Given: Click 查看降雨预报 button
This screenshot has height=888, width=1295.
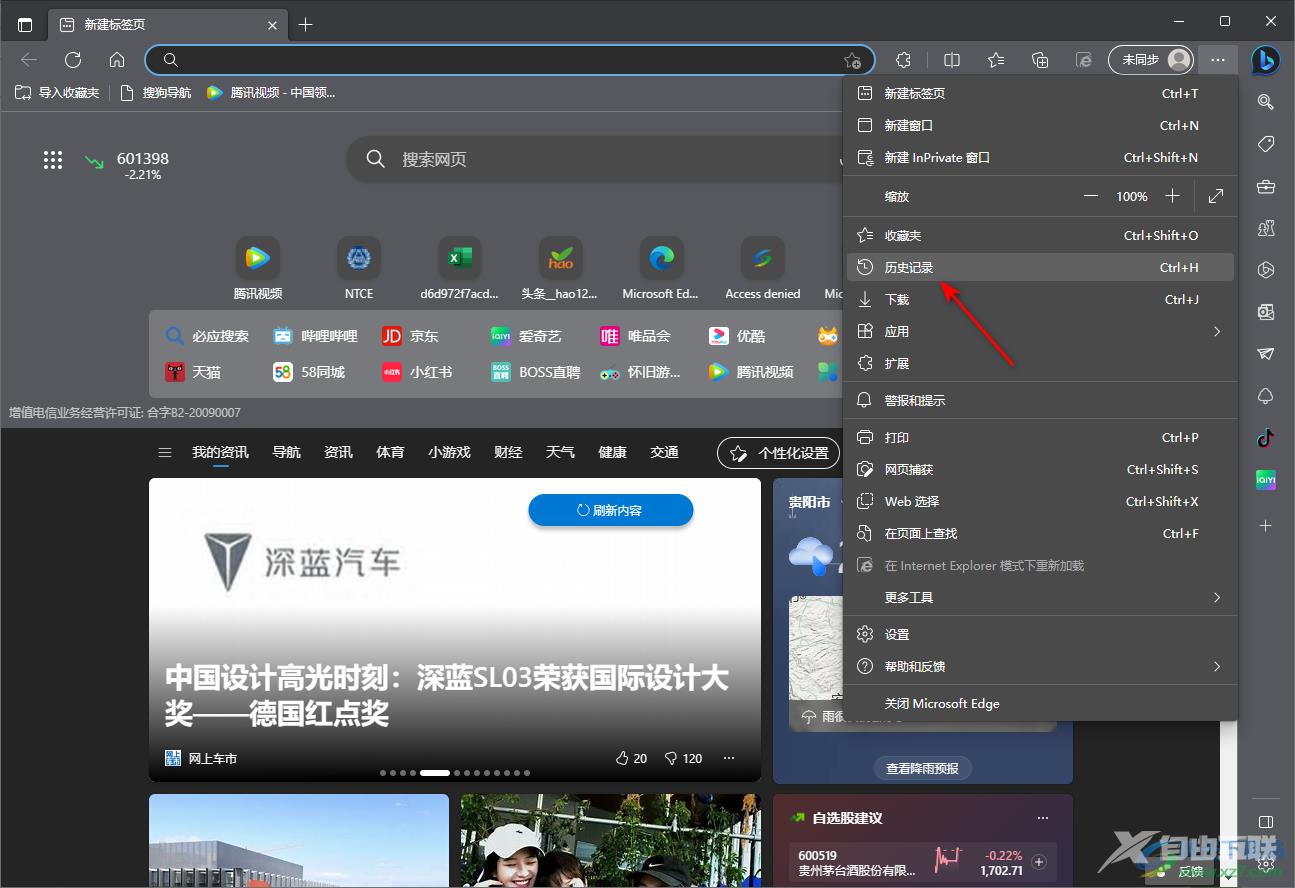Looking at the screenshot, I should click(922, 768).
